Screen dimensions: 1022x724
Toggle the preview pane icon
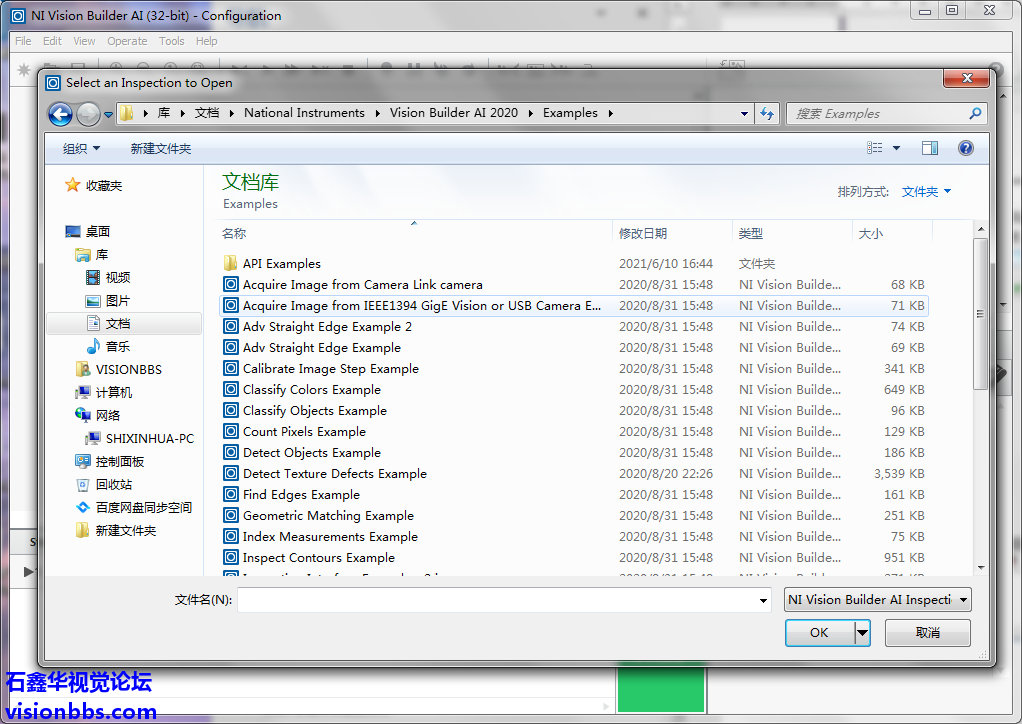929,148
